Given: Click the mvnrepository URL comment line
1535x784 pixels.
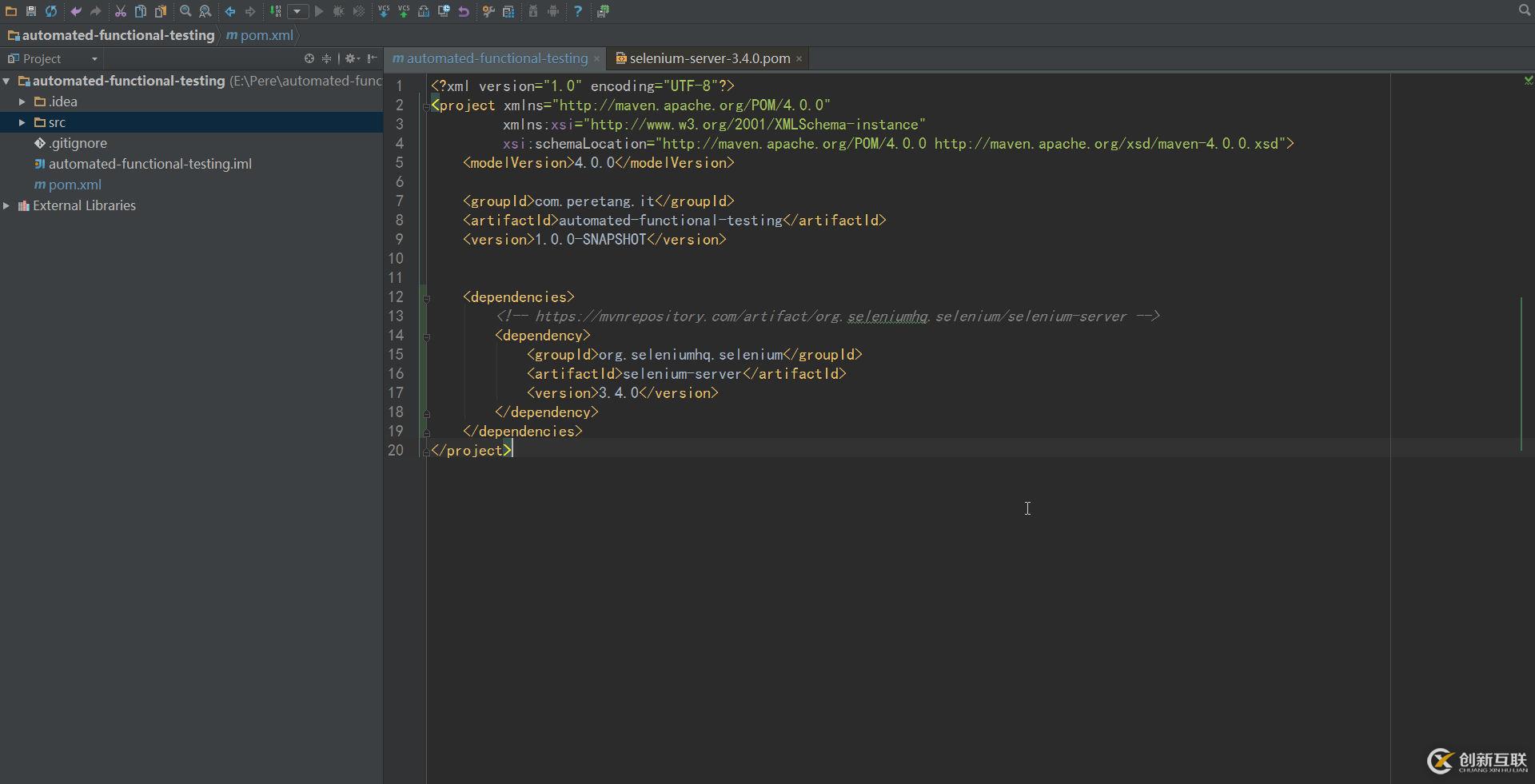Looking at the screenshot, I should [827, 316].
